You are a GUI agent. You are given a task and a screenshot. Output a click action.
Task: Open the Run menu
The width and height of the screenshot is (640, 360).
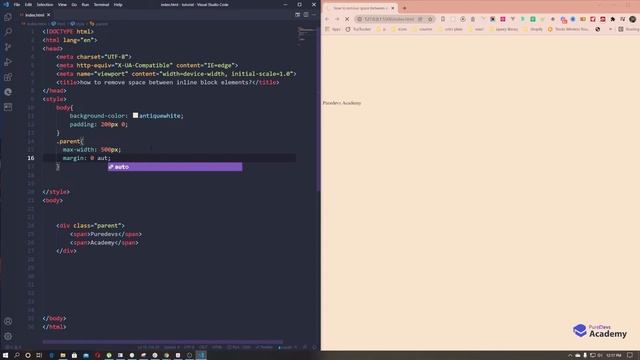coord(85,4)
